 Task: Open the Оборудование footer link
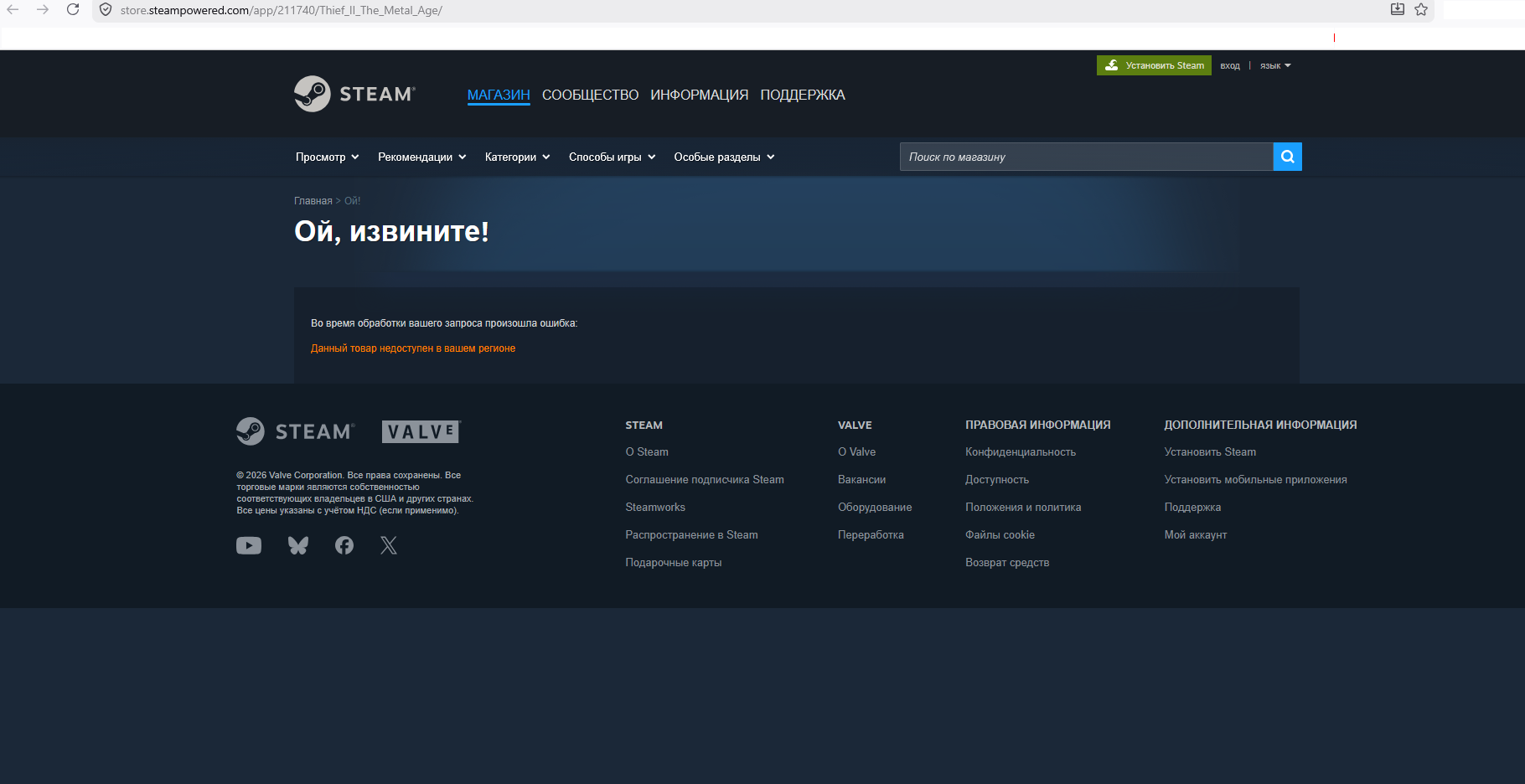[x=875, y=507]
